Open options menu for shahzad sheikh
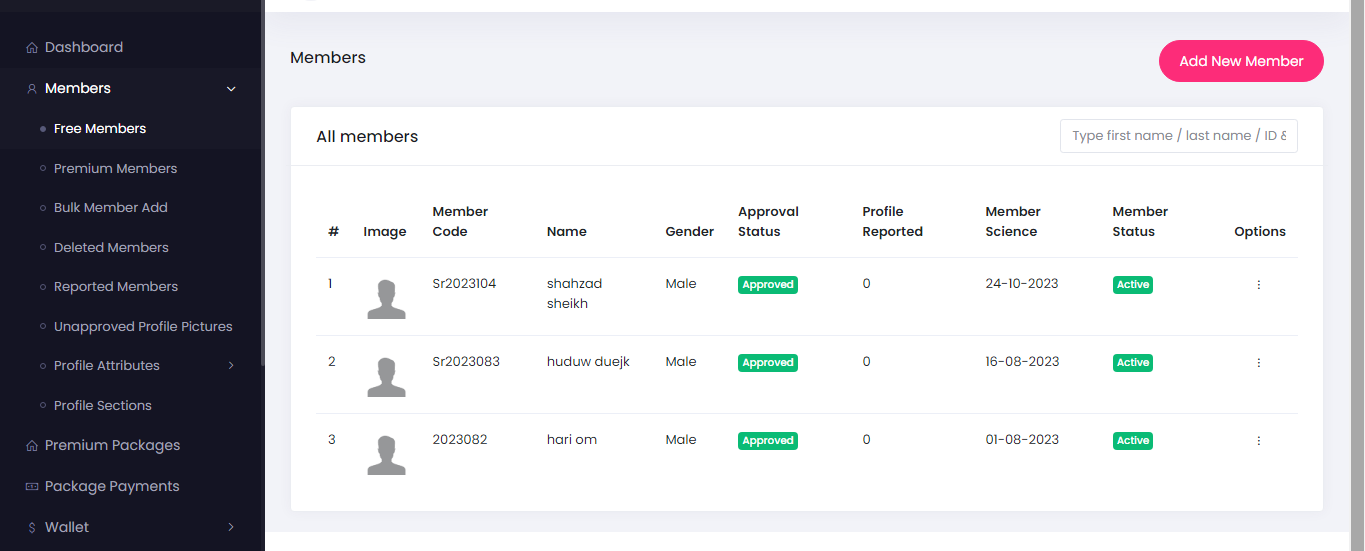The height and width of the screenshot is (551, 1365). click(1258, 285)
